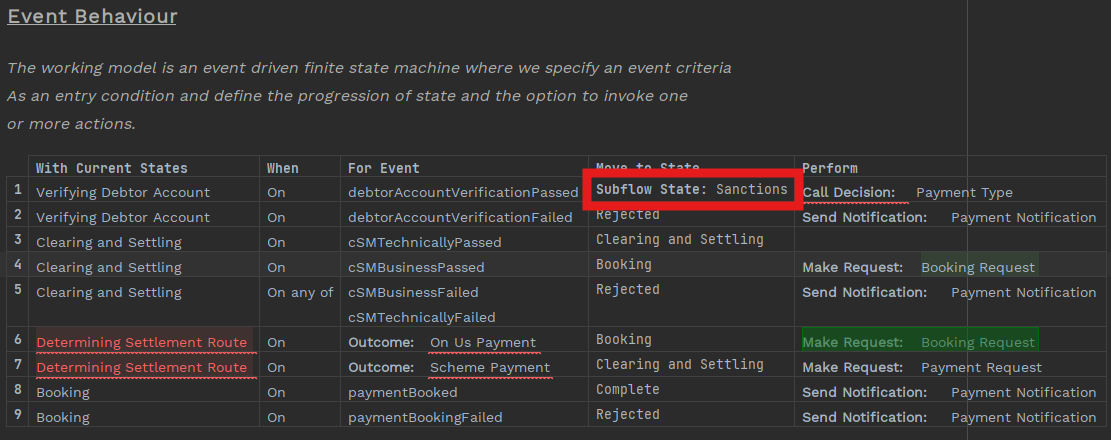Select the green highlighted Booking Request in row 6
The height and width of the screenshot is (440, 1111).
click(x=977, y=342)
